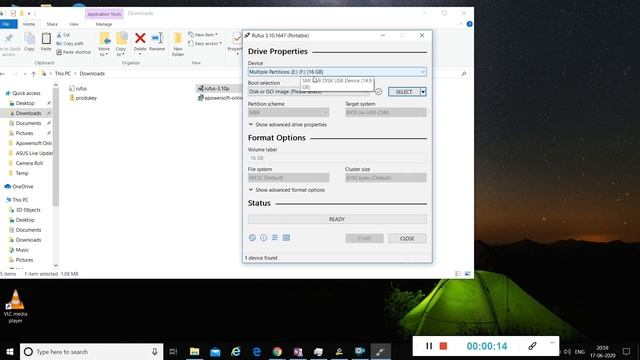
Task: Select 3D Objects in Explorer sidebar
Action: pyautogui.click(x=28, y=210)
